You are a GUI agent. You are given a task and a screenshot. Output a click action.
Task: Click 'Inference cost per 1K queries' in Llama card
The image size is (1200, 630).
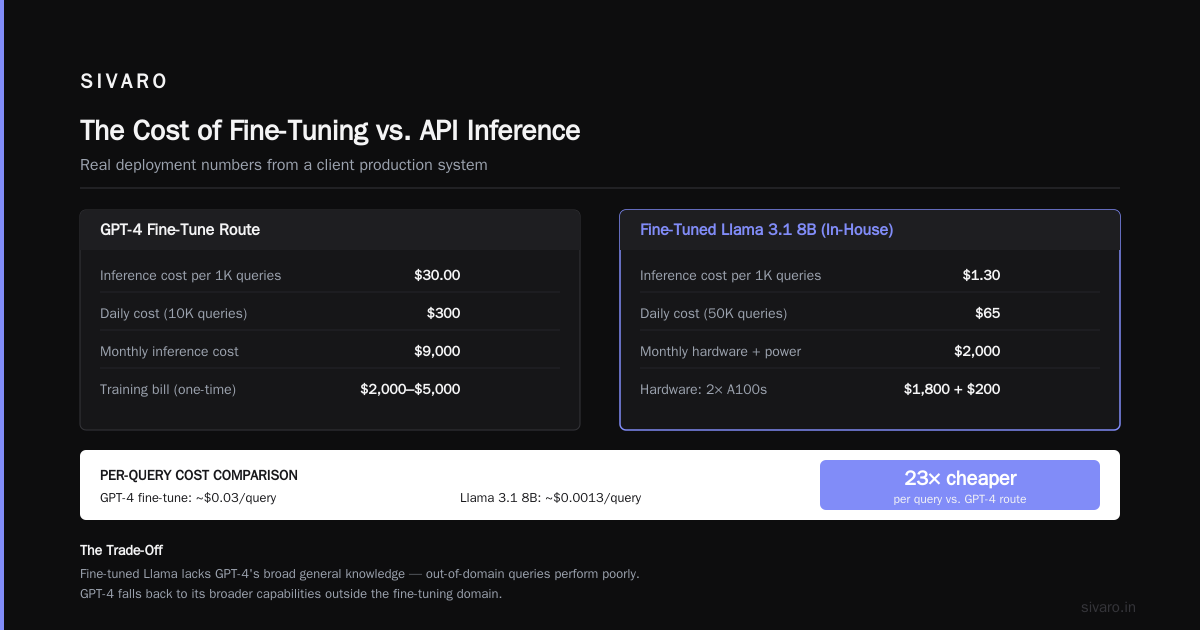coord(730,275)
